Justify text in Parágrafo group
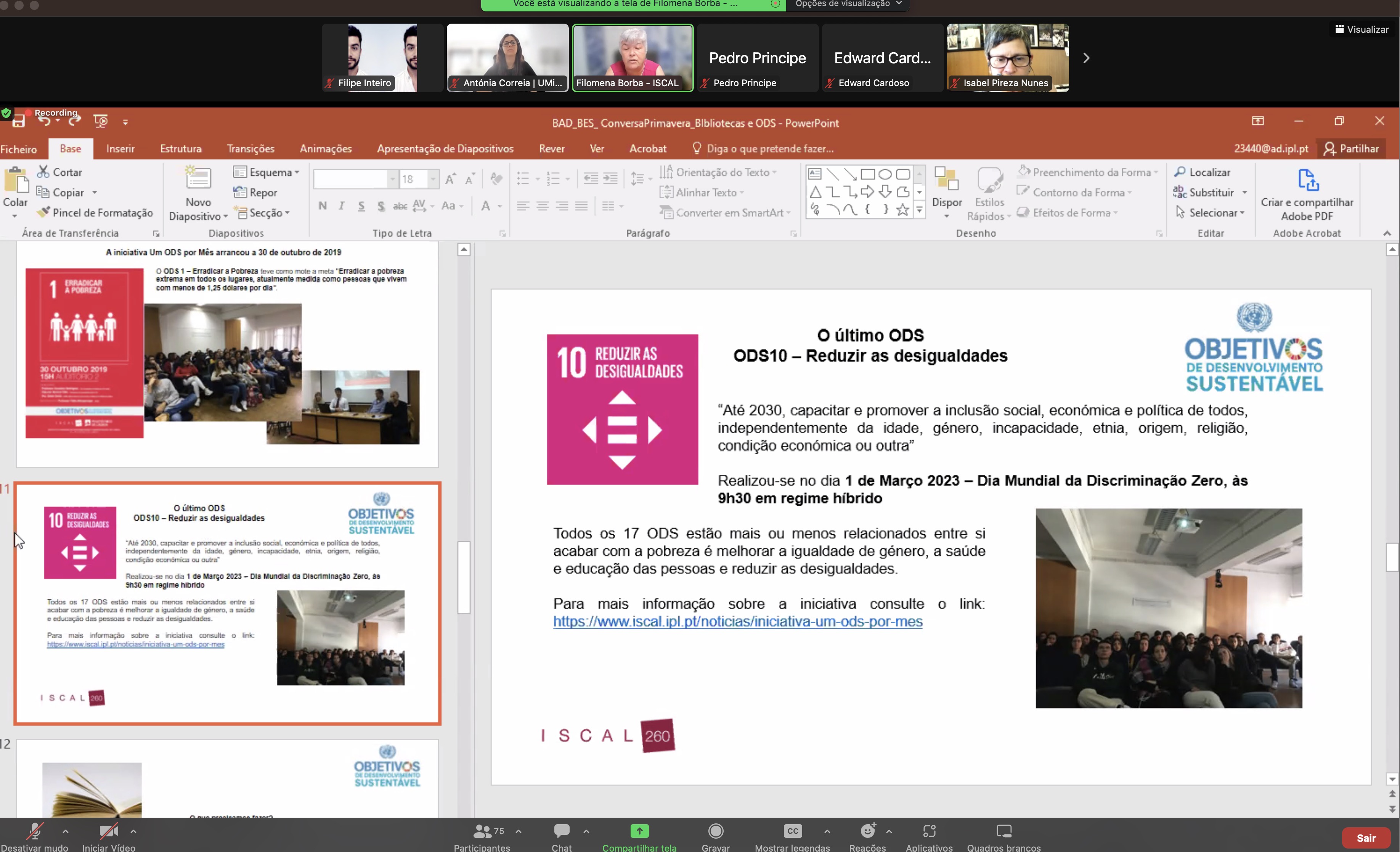 [x=581, y=206]
